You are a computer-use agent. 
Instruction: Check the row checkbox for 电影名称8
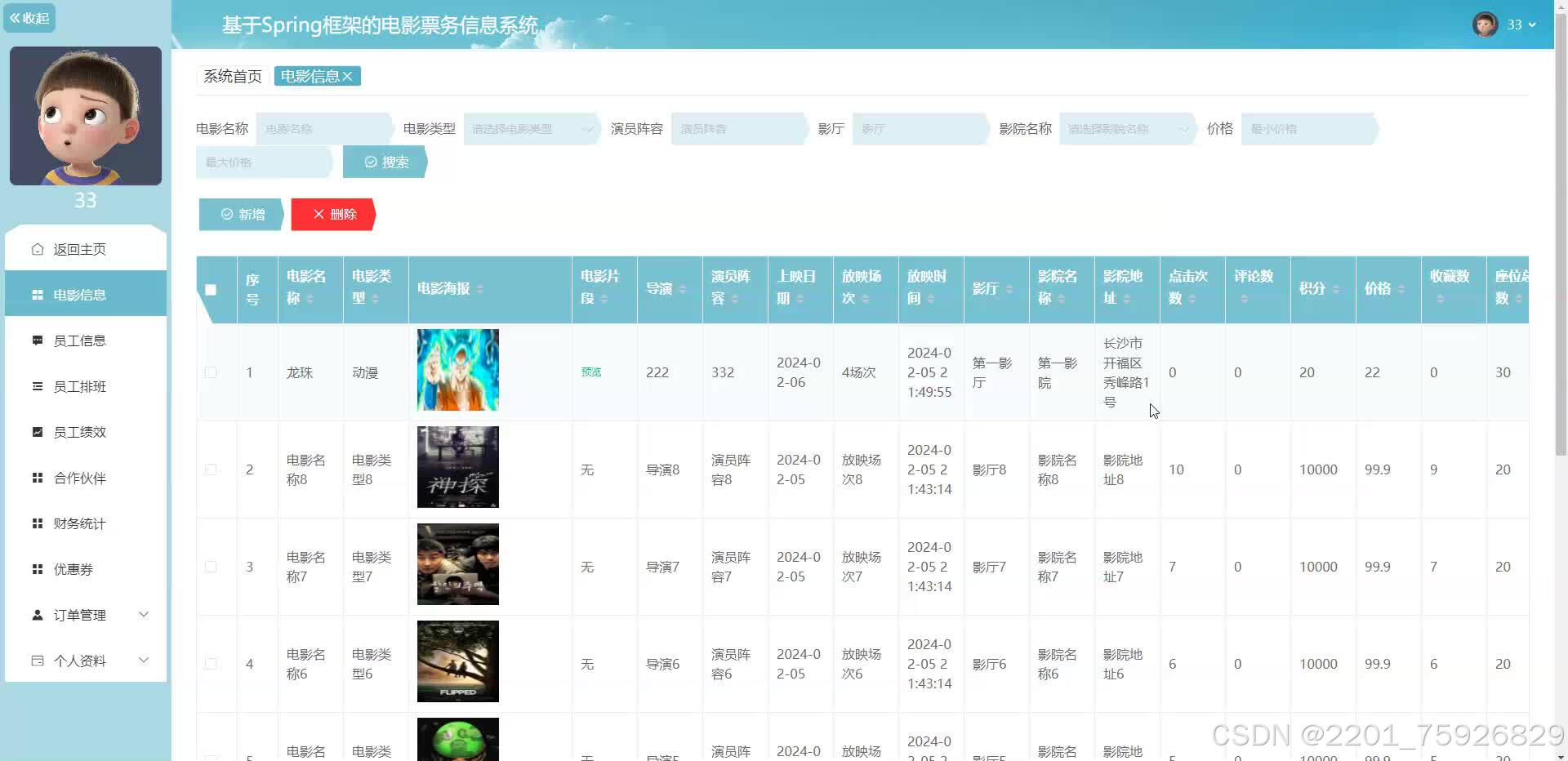(211, 470)
